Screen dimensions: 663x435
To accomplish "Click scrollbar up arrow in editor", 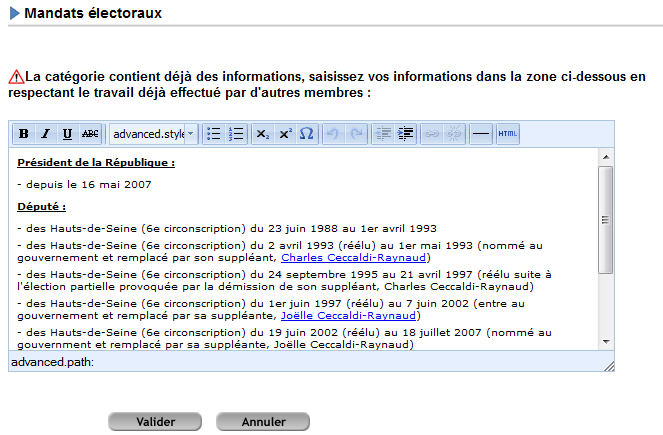I will [605, 156].
